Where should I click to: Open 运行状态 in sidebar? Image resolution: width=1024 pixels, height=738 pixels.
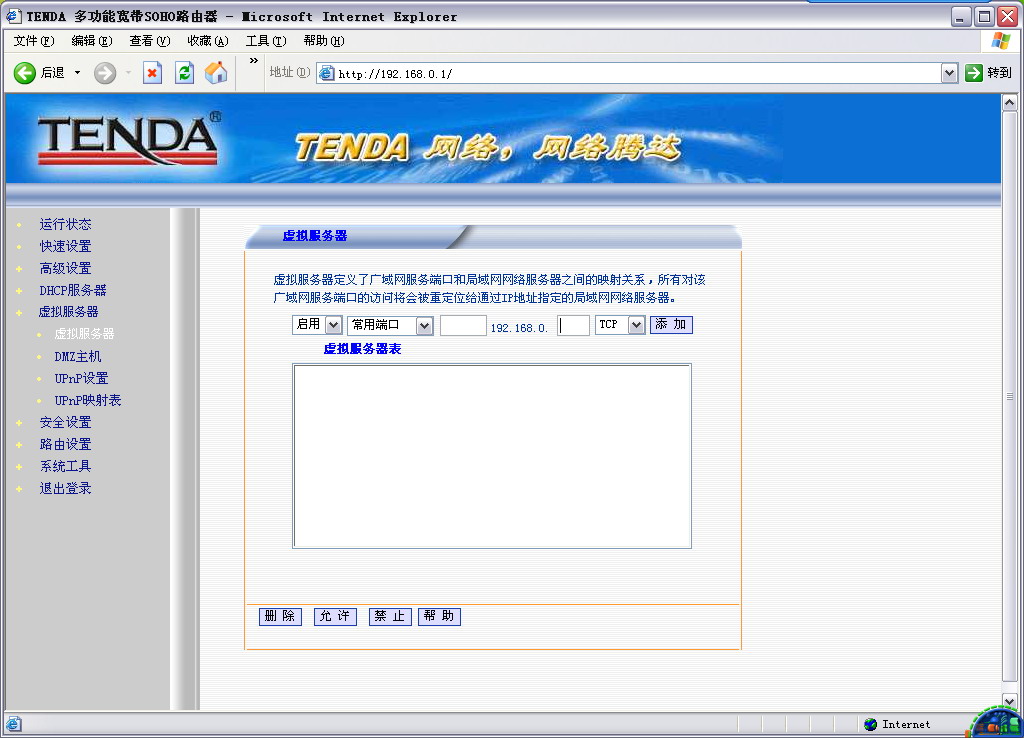coord(65,224)
